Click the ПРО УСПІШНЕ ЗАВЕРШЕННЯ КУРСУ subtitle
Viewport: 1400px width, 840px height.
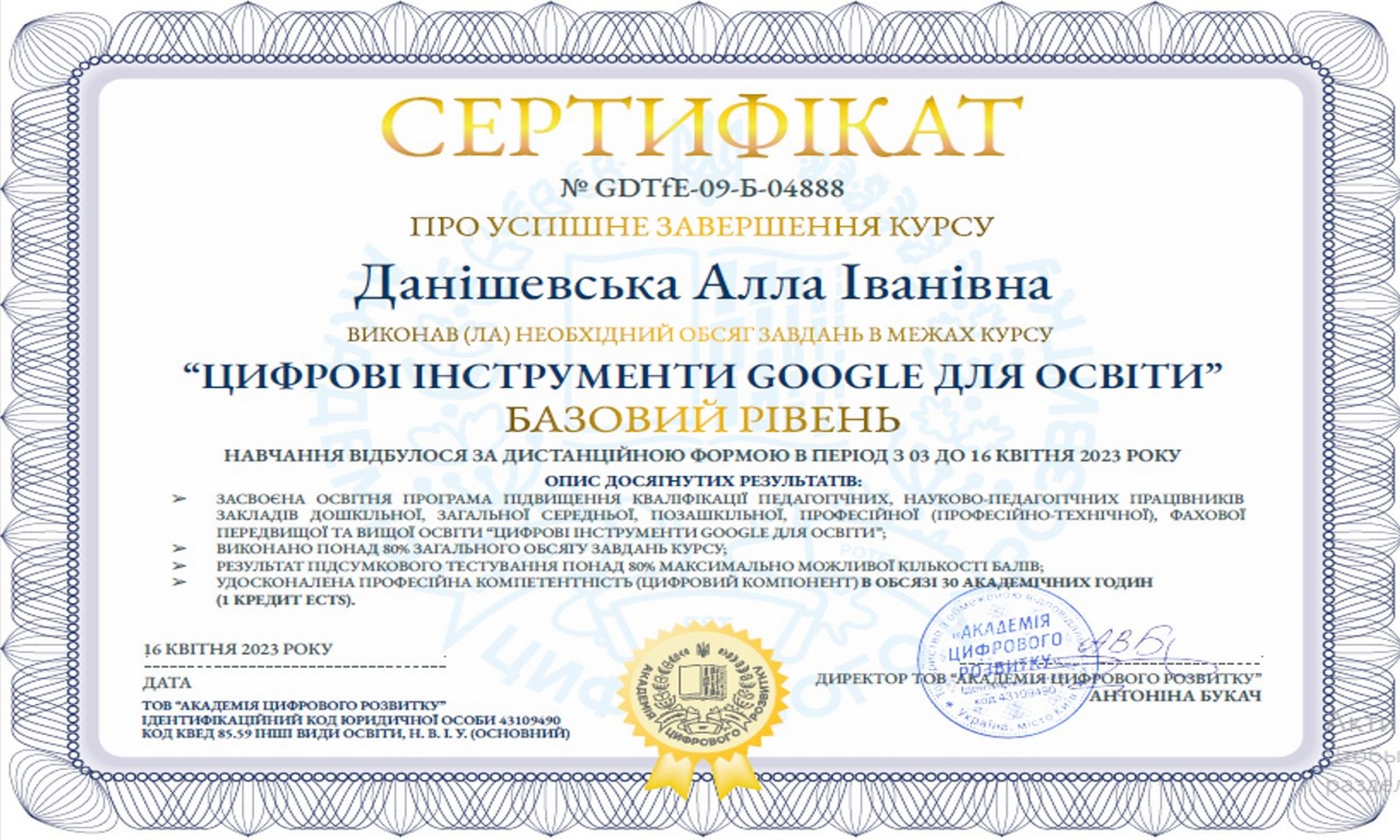tap(702, 227)
